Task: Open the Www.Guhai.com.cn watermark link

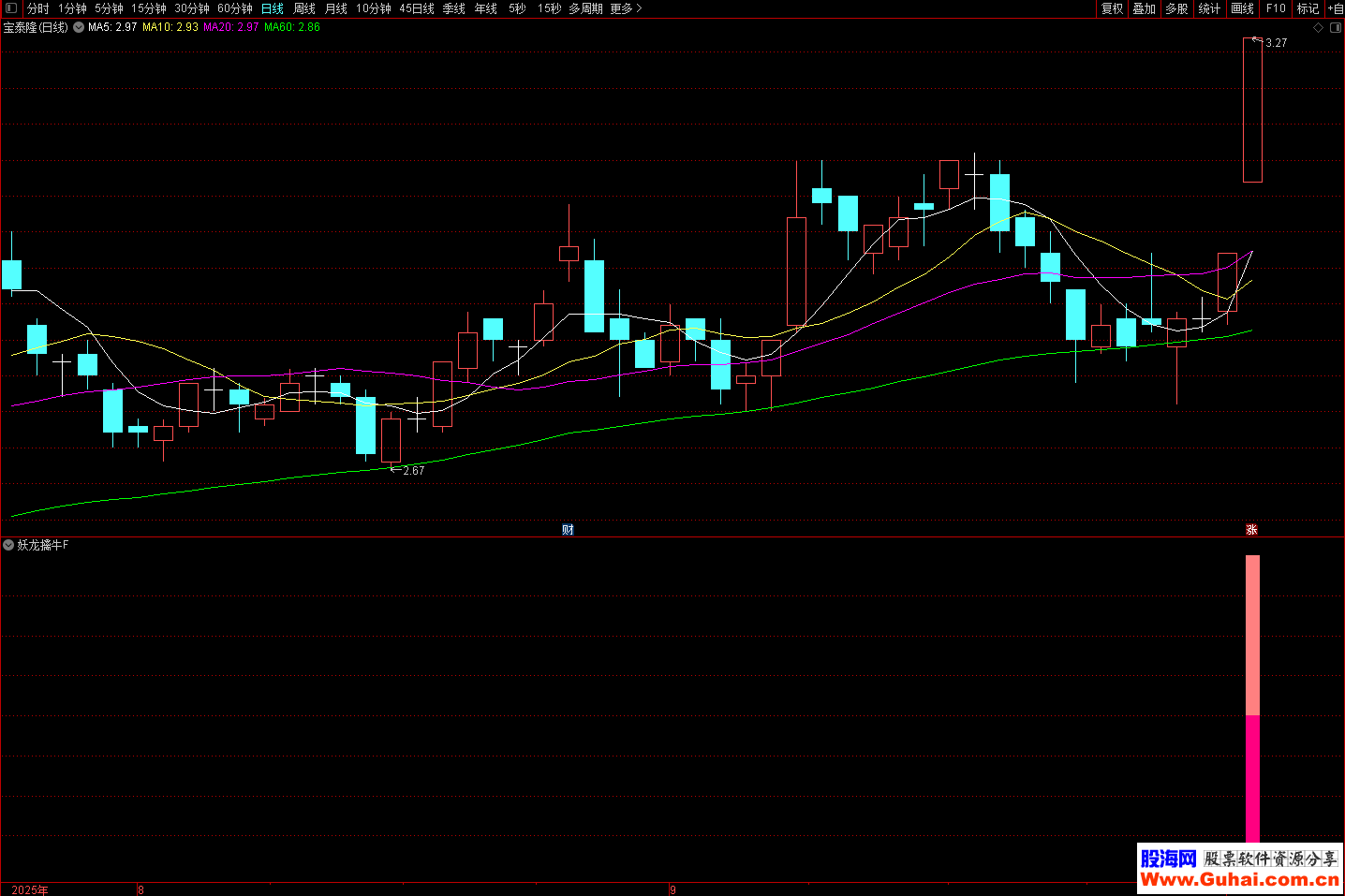Action: click(1239, 879)
